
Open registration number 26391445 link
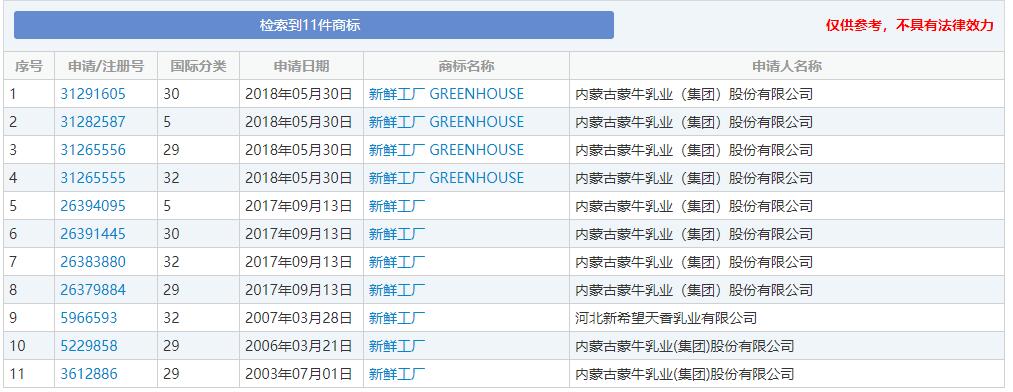click(x=93, y=234)
